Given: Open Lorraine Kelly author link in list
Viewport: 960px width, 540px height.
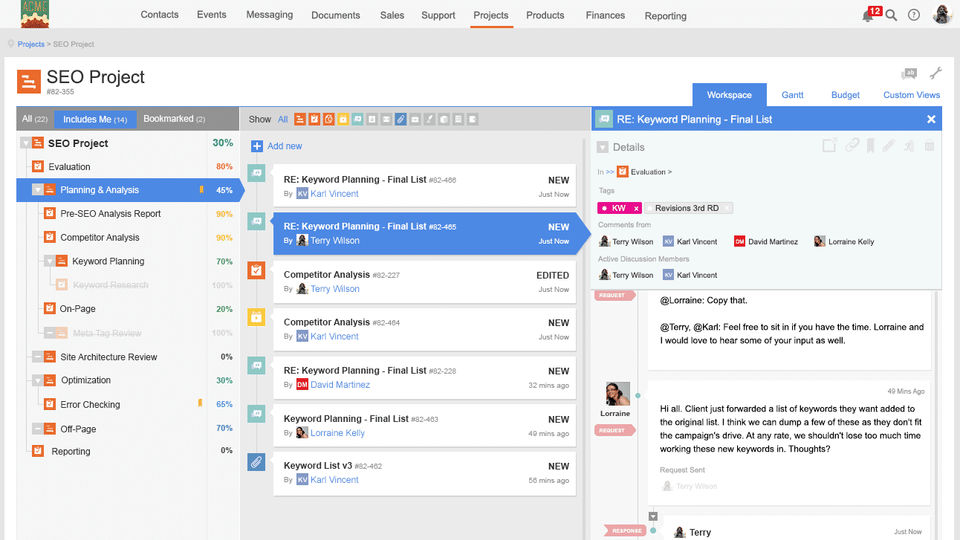Looking at the screenshot, I should point(337,433).
